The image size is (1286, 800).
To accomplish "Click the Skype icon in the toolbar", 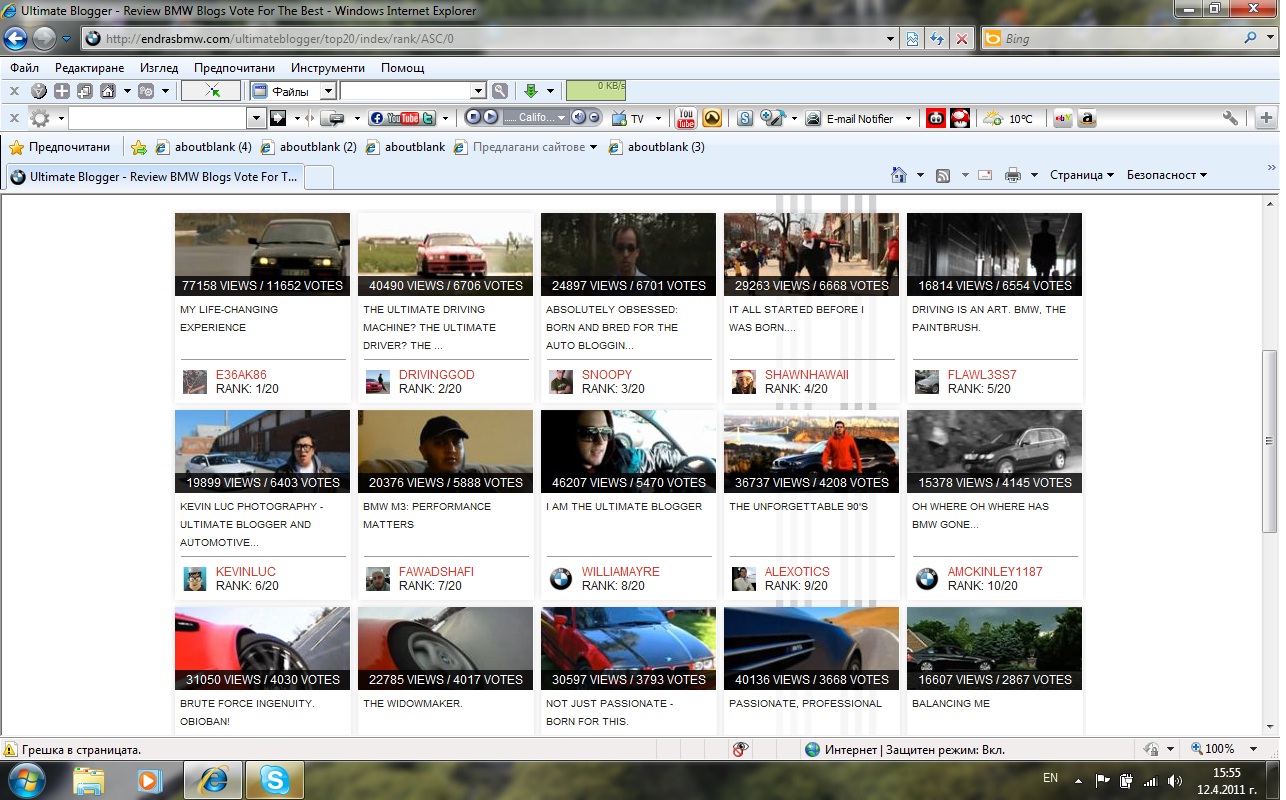I will pyautogui.click(x=745, y=118).
